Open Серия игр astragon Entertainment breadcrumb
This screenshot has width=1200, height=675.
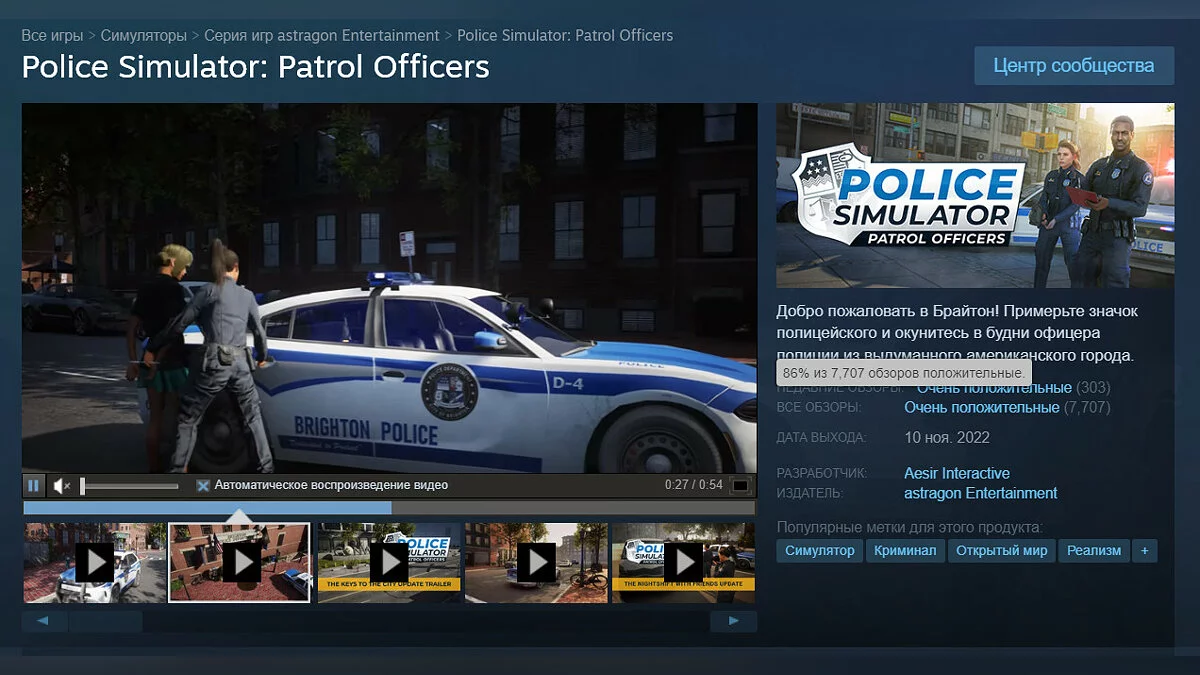322,35
